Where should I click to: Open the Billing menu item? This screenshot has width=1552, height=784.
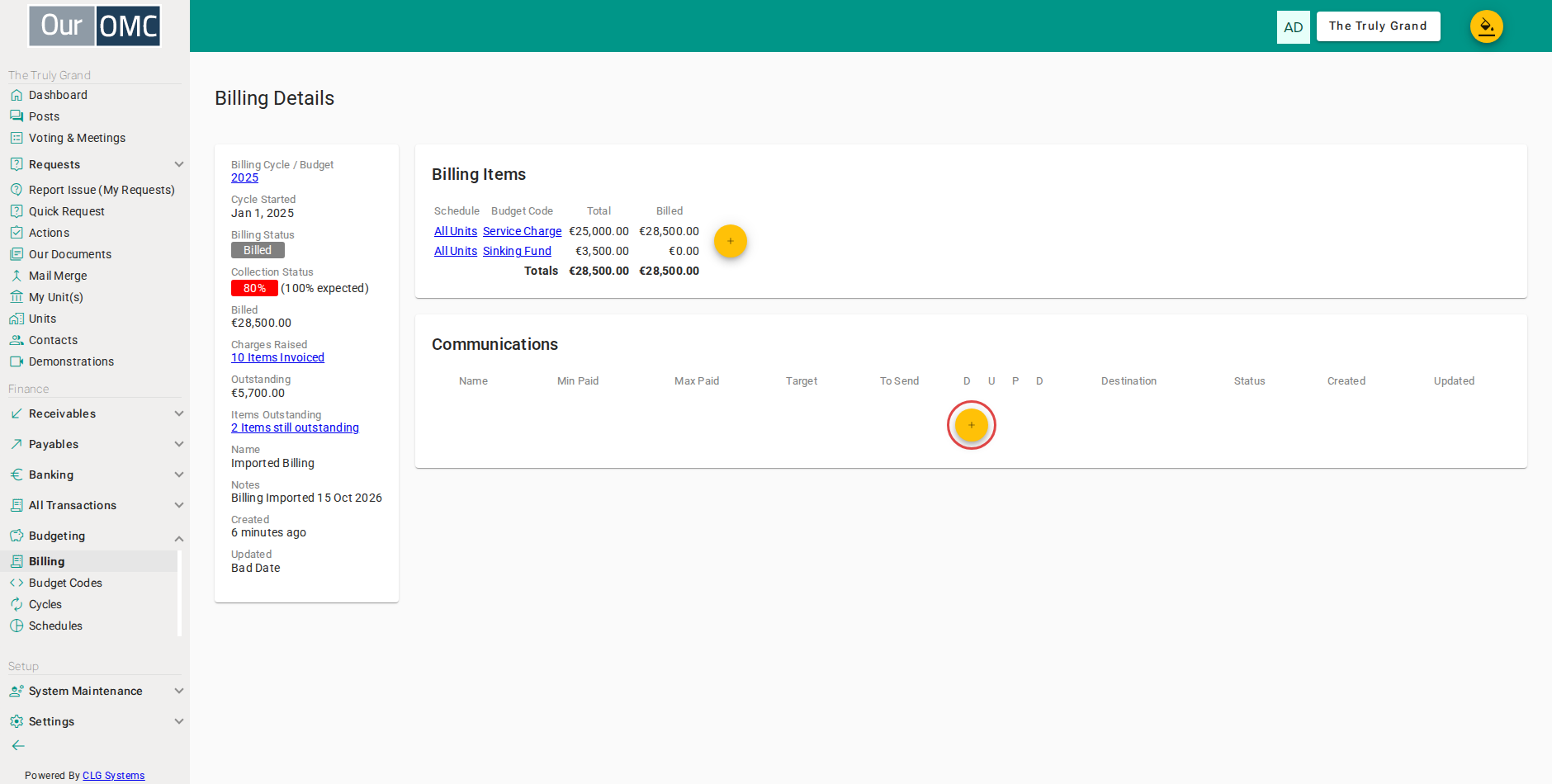tap(89, 561)
